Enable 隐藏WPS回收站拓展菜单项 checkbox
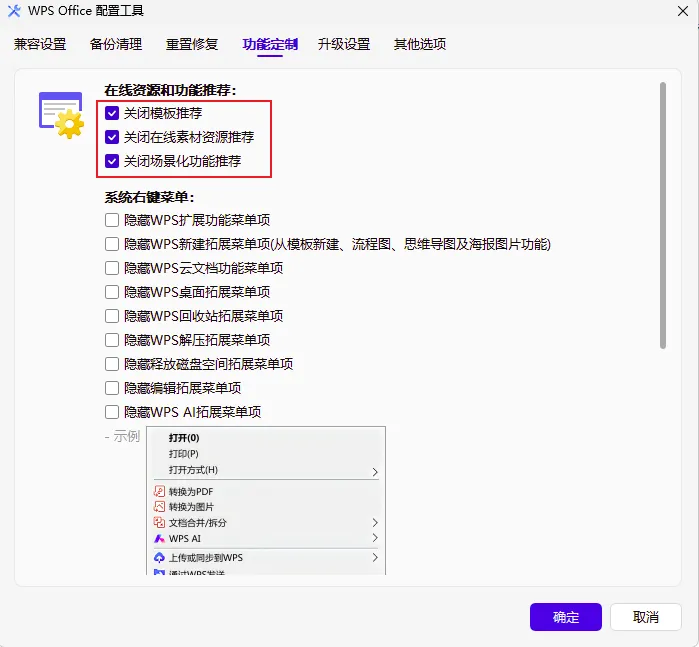 coord(112,316)
